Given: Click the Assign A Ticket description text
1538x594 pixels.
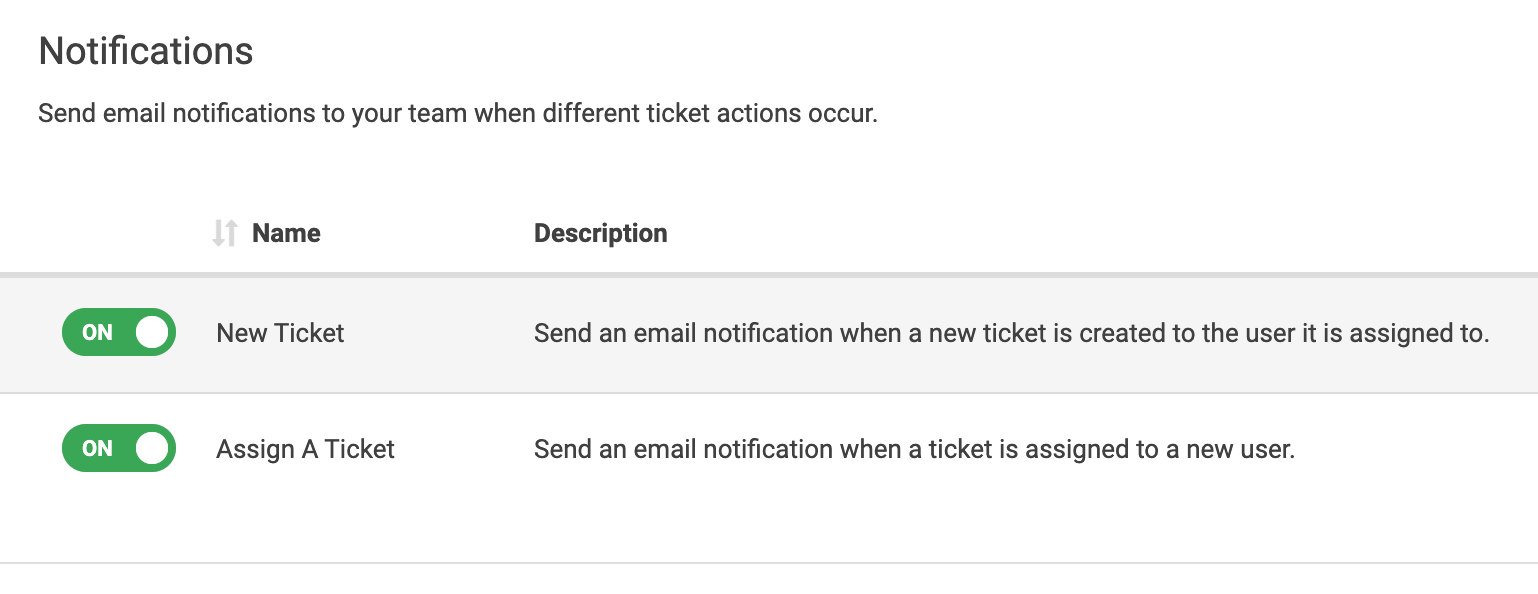Looking at the screenshot, I should pos(914,450).
